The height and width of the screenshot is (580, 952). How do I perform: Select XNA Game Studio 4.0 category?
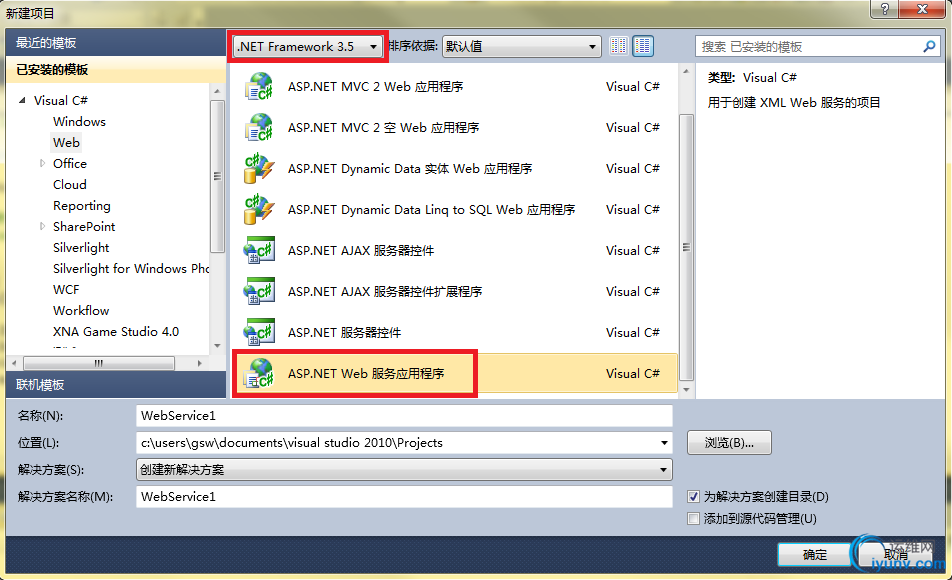coord(116,332)
